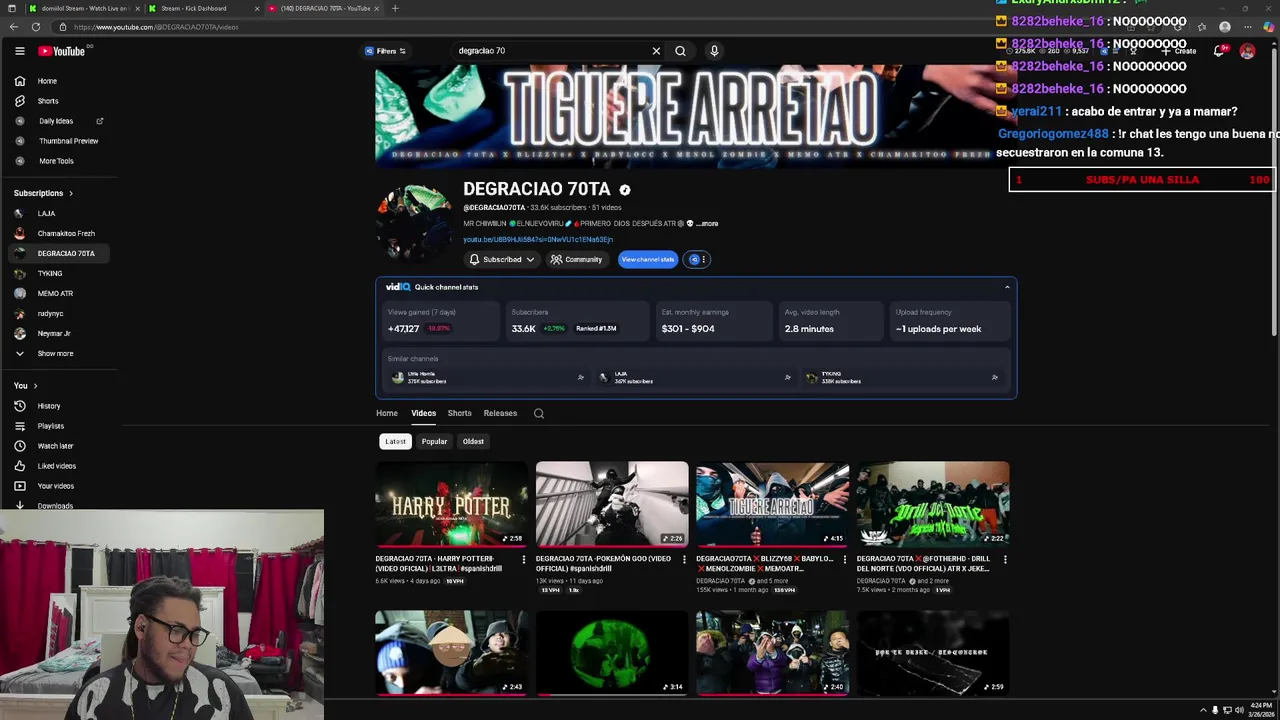Expand the You section header
The width and height of the screenshot is (1280, 720).
coord(26,386)
